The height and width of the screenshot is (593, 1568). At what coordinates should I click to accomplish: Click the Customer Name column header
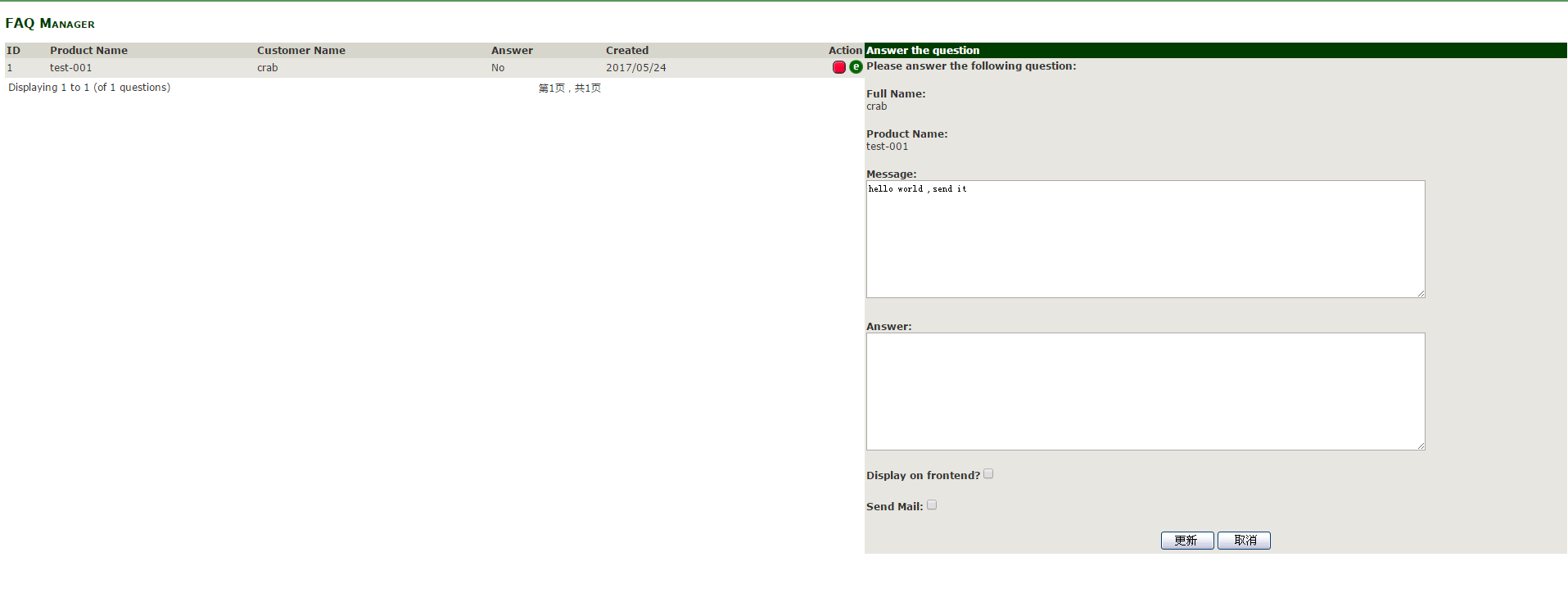pyautogui.click(x=300, y=51)
